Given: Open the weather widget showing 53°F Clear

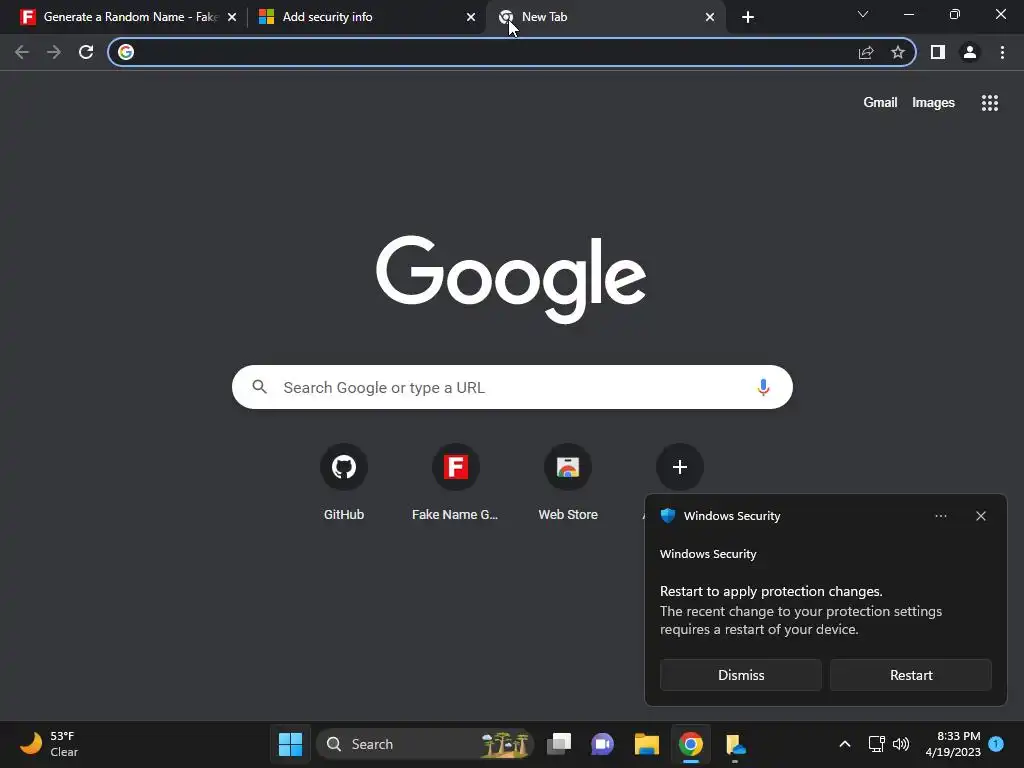Looking at the screenshot, I should pyautogui.click(x=50, y=744).
